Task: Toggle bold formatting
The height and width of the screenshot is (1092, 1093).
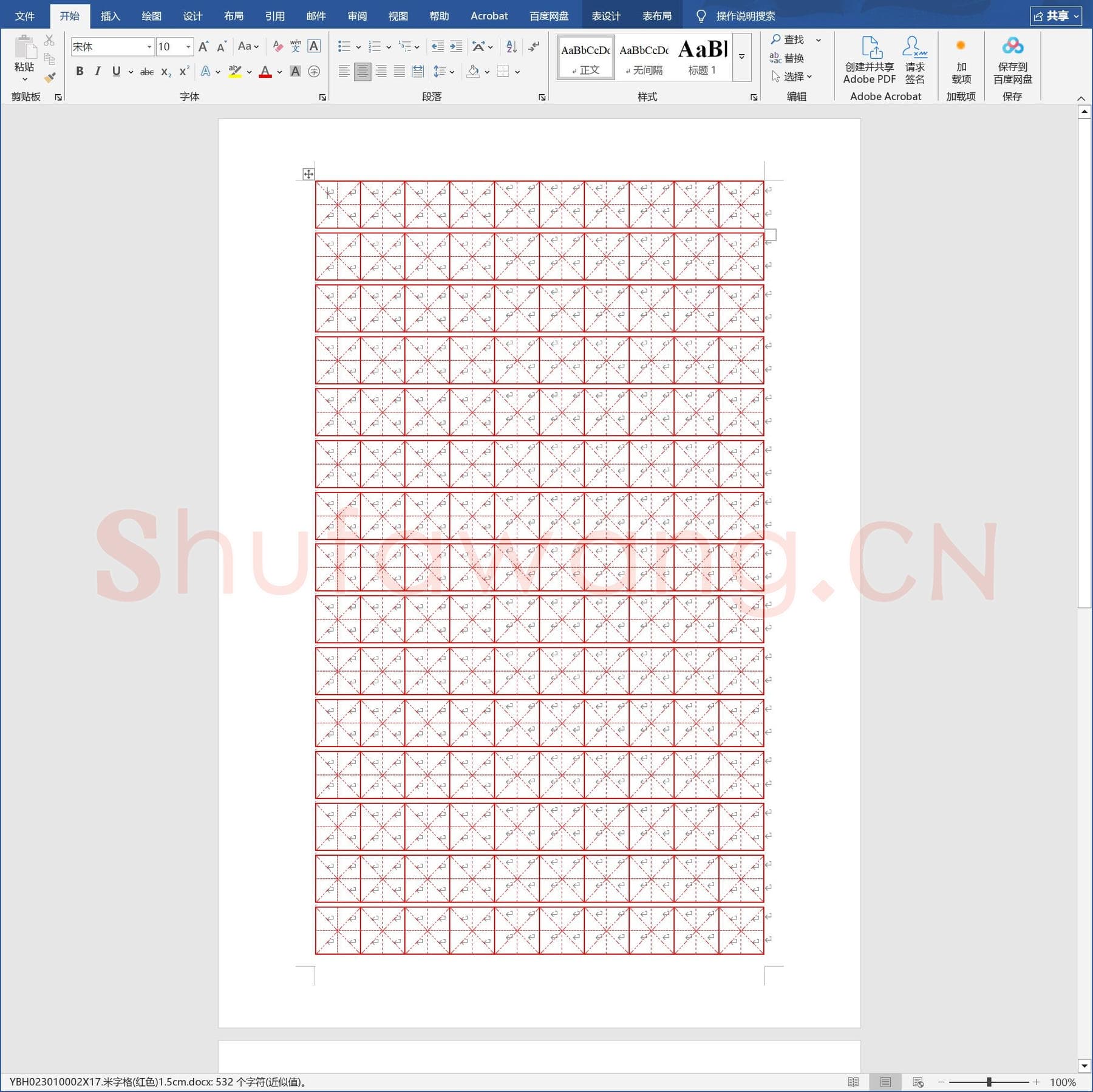Action: coord(80,72)
